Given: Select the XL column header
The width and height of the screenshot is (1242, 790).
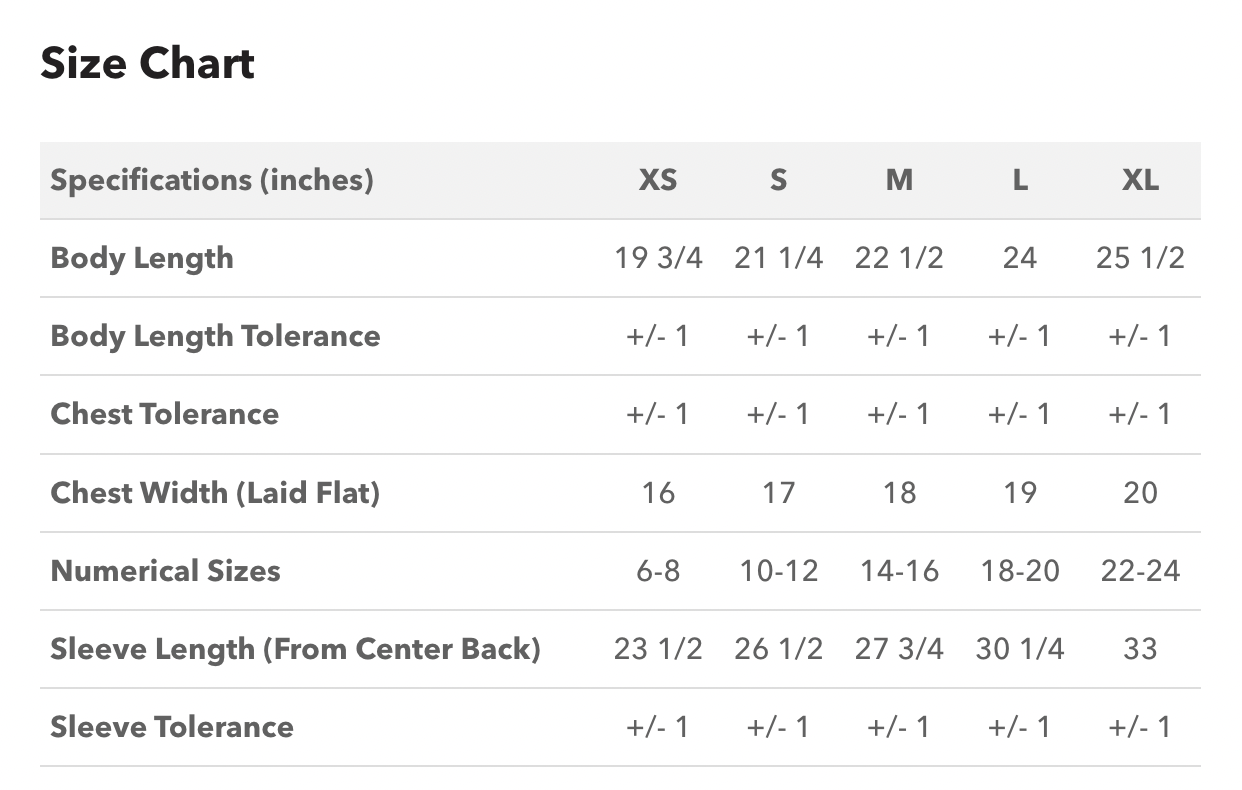Looking at the screenshot, I should 1140,180.
